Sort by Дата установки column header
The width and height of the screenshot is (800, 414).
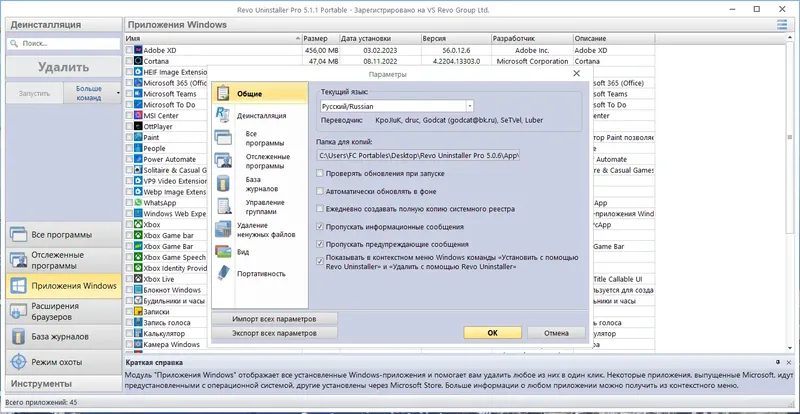coord(381,38)
